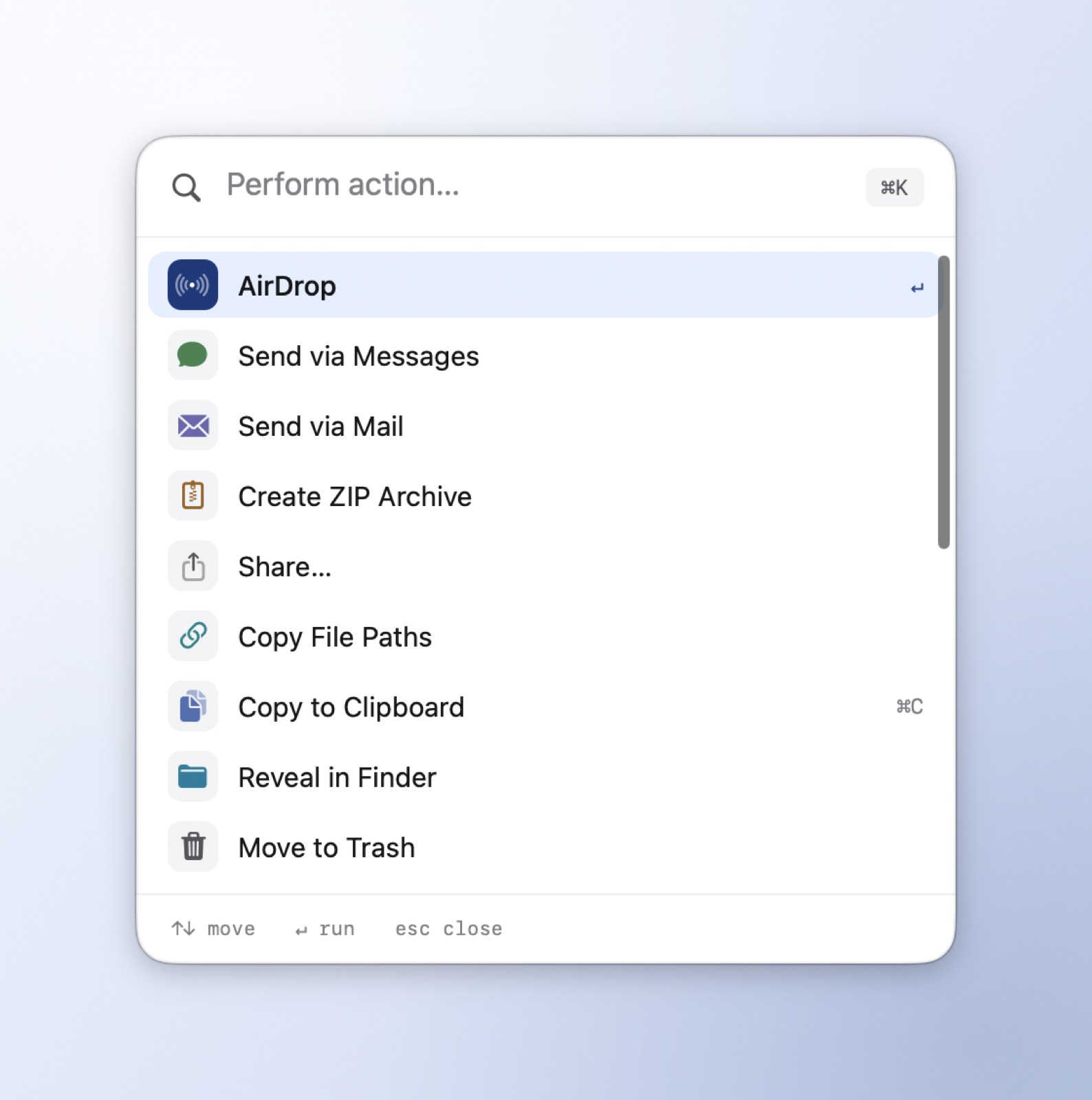The height and width of the screenshot is (1100, 1092).
Task: Choose Send via Messages
Action: (544, 355)
